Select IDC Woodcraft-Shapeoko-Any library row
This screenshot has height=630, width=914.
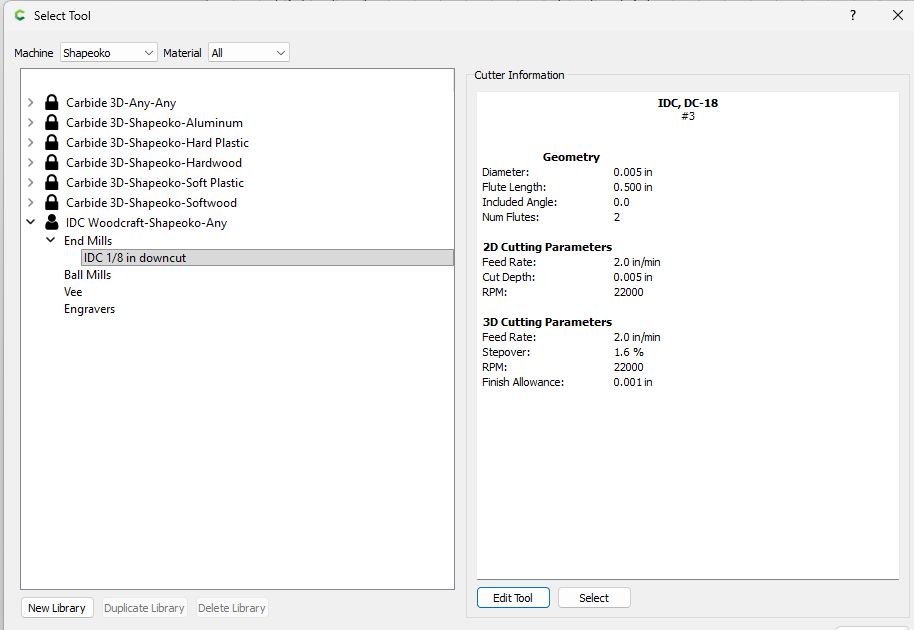tap(146, 223)
